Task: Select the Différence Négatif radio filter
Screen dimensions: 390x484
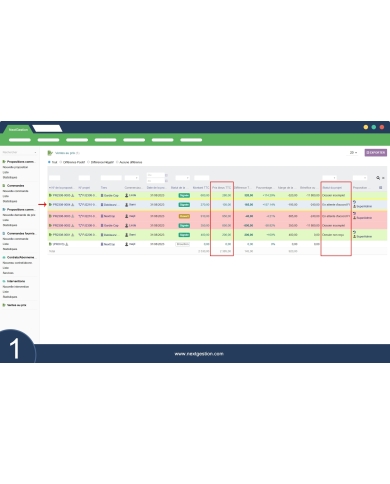Action: point(88,162)
